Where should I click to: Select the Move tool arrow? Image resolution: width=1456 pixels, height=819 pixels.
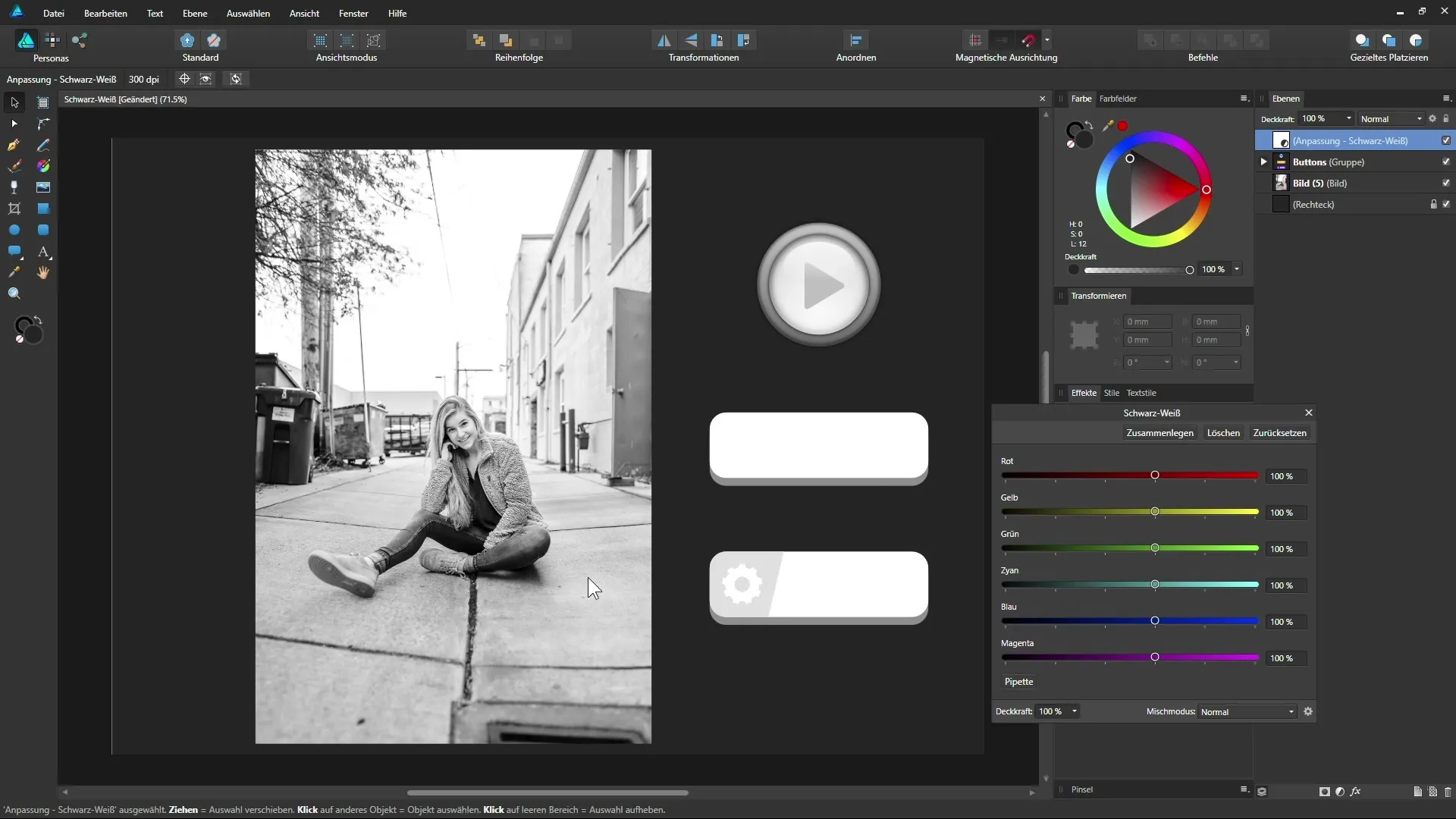point(14,102)
